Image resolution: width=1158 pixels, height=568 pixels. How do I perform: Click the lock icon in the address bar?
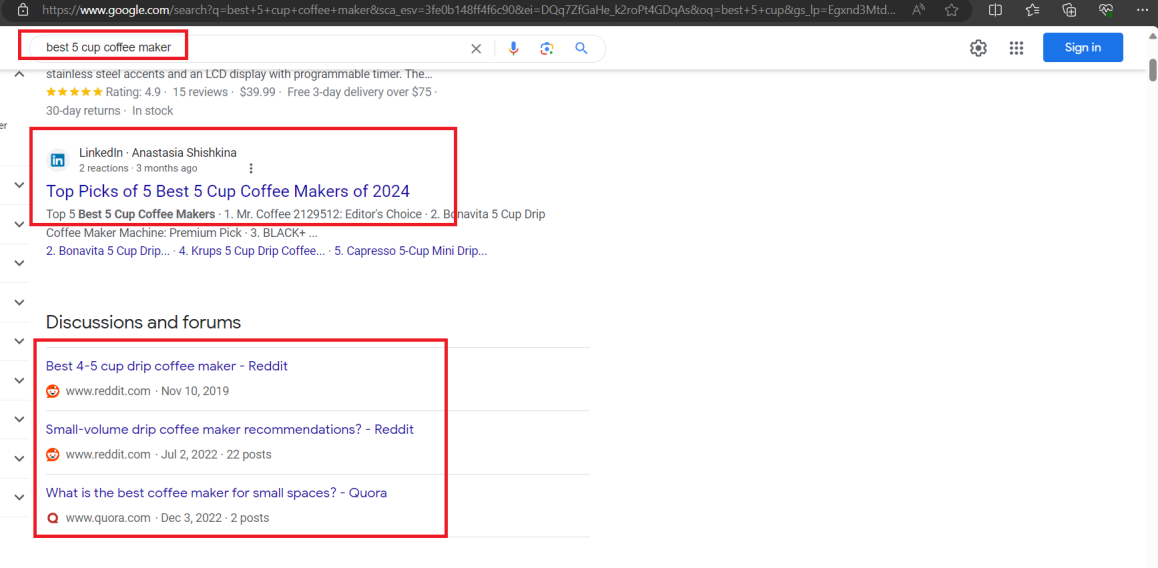(x=23, y=10)
